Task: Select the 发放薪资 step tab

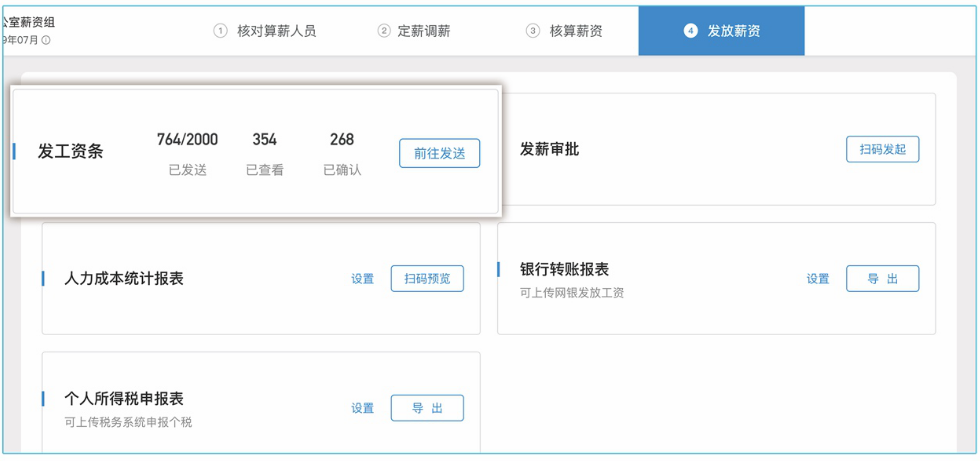Action: tap(722, 31)
